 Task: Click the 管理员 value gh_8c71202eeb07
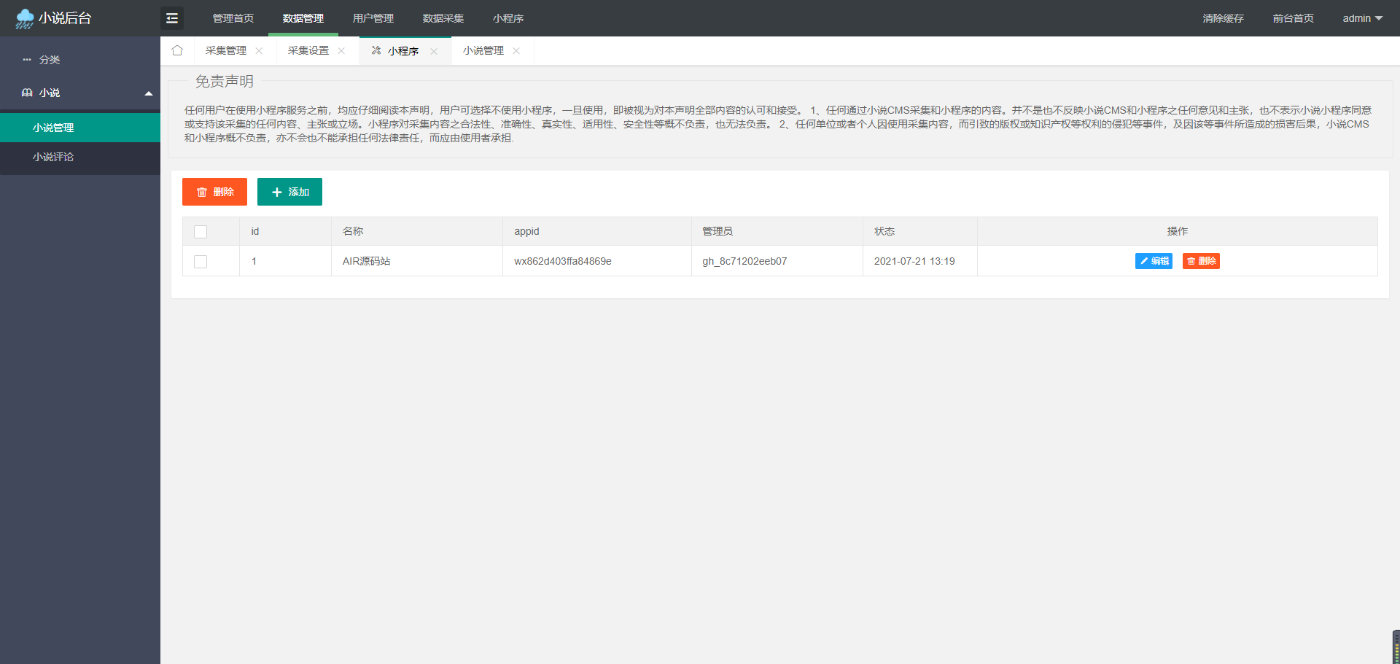point(745,261)
